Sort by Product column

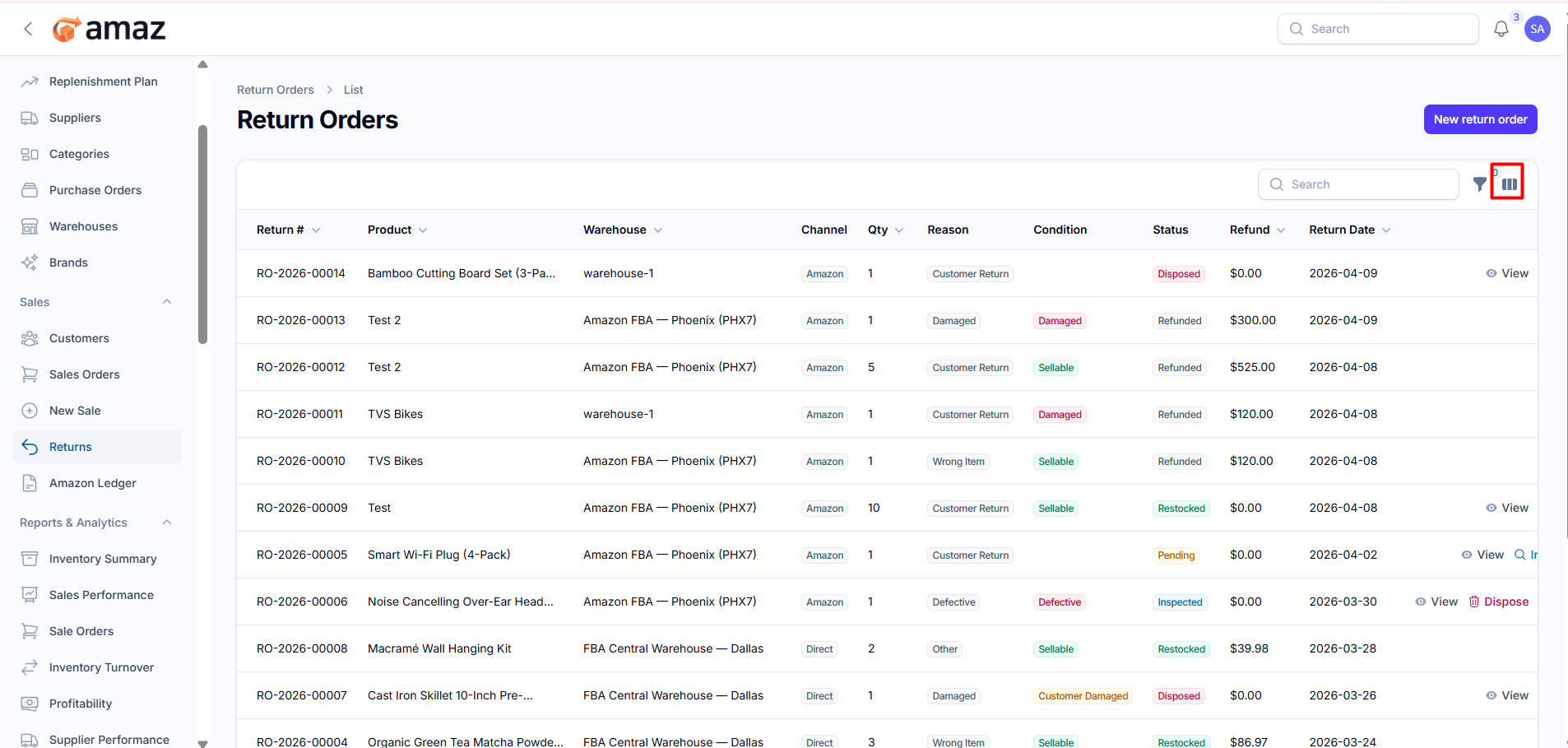point(397,230)
